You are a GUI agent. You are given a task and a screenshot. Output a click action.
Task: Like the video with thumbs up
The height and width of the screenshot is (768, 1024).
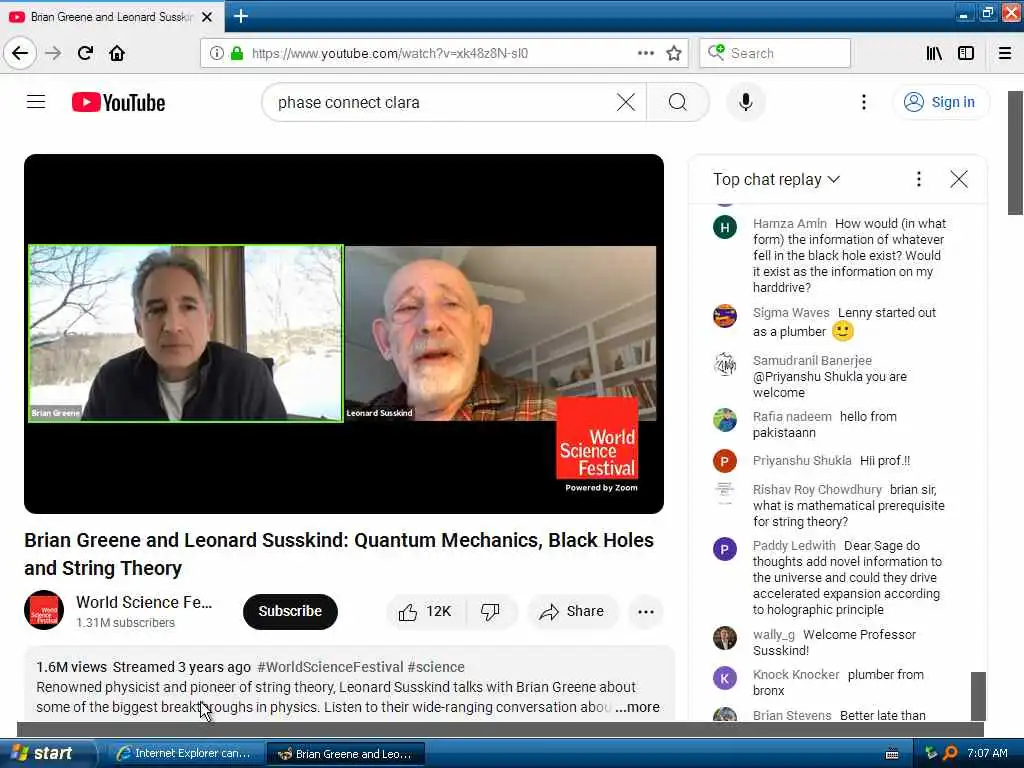coord(425,612)
